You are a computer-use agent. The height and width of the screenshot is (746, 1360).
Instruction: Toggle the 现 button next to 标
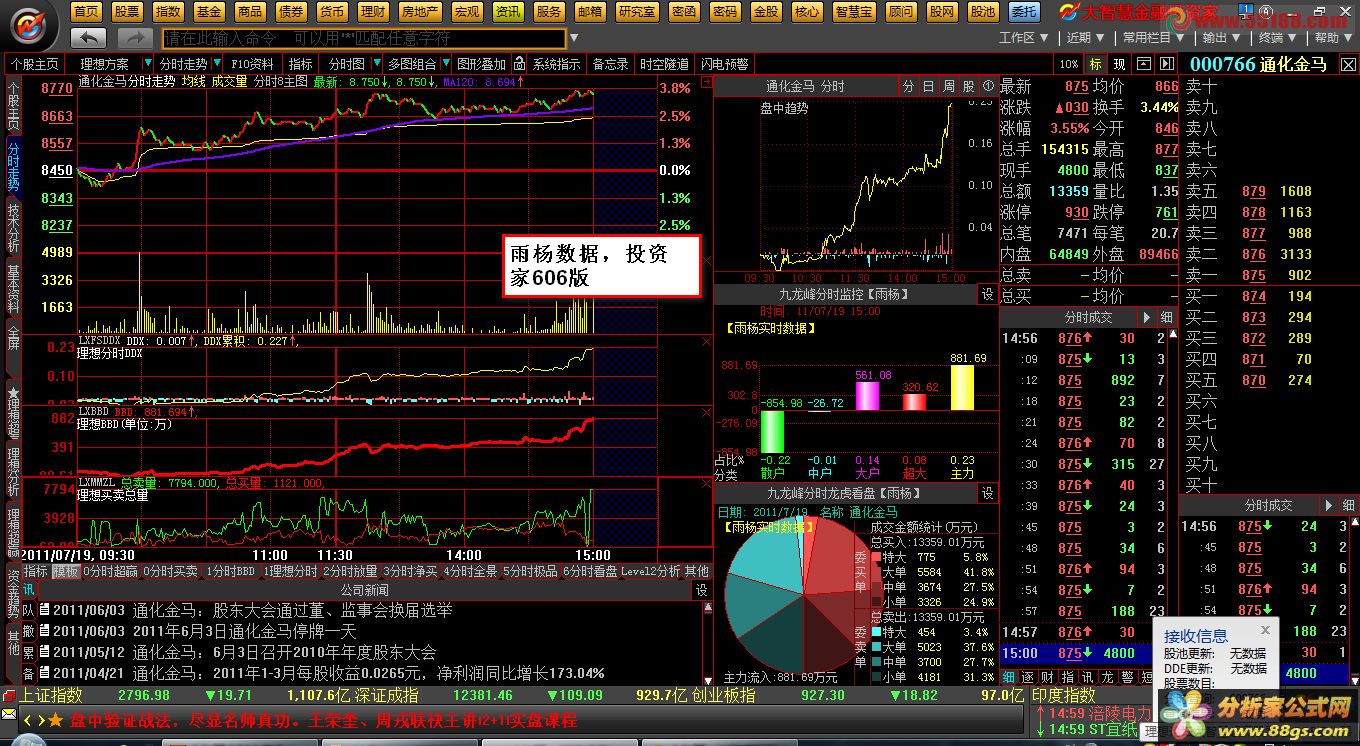[x=1119, y=64]
